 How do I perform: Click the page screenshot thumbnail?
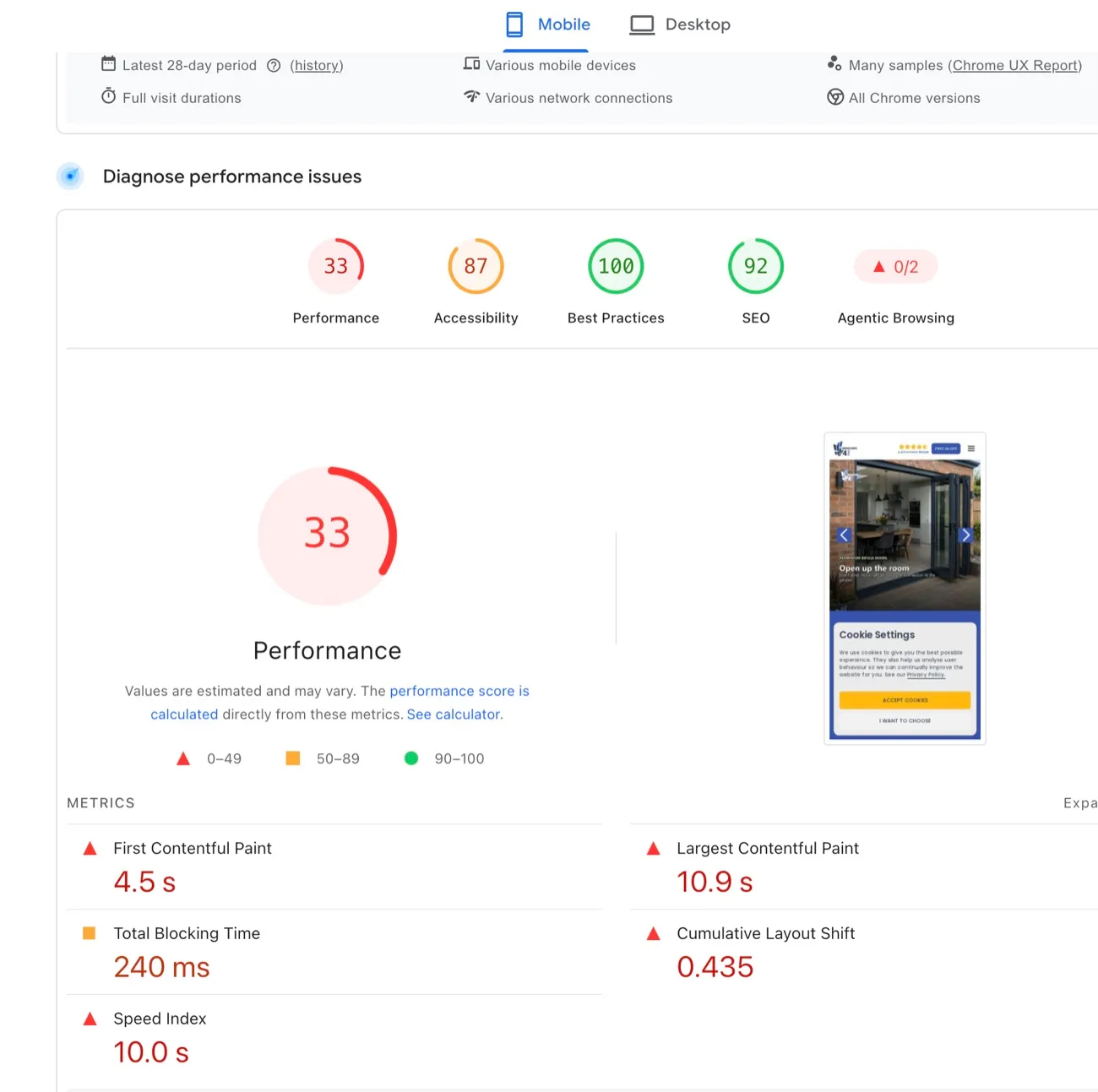(905, 589)
